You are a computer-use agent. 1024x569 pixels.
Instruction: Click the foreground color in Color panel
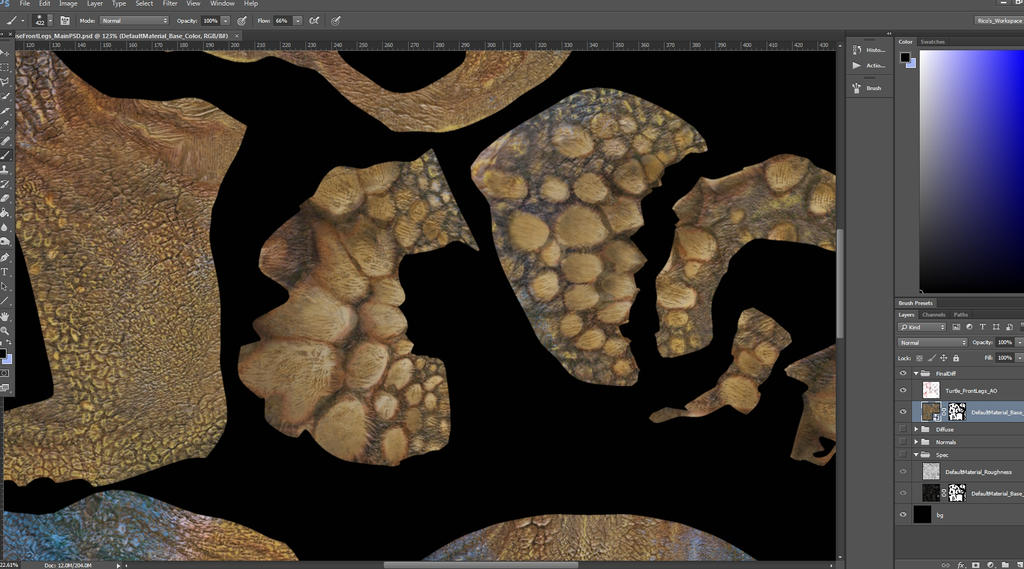coord(904,57)
